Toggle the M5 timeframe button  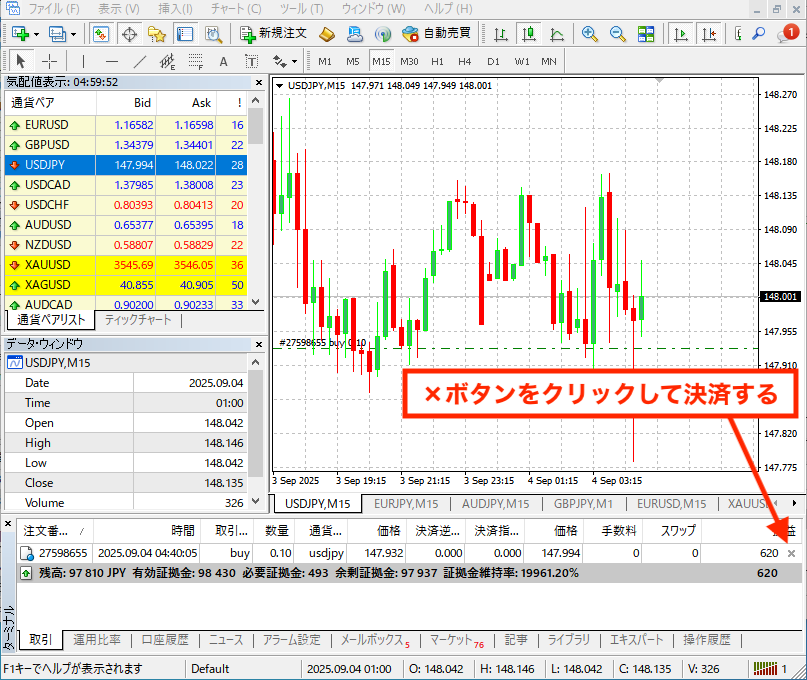(353, 61)
